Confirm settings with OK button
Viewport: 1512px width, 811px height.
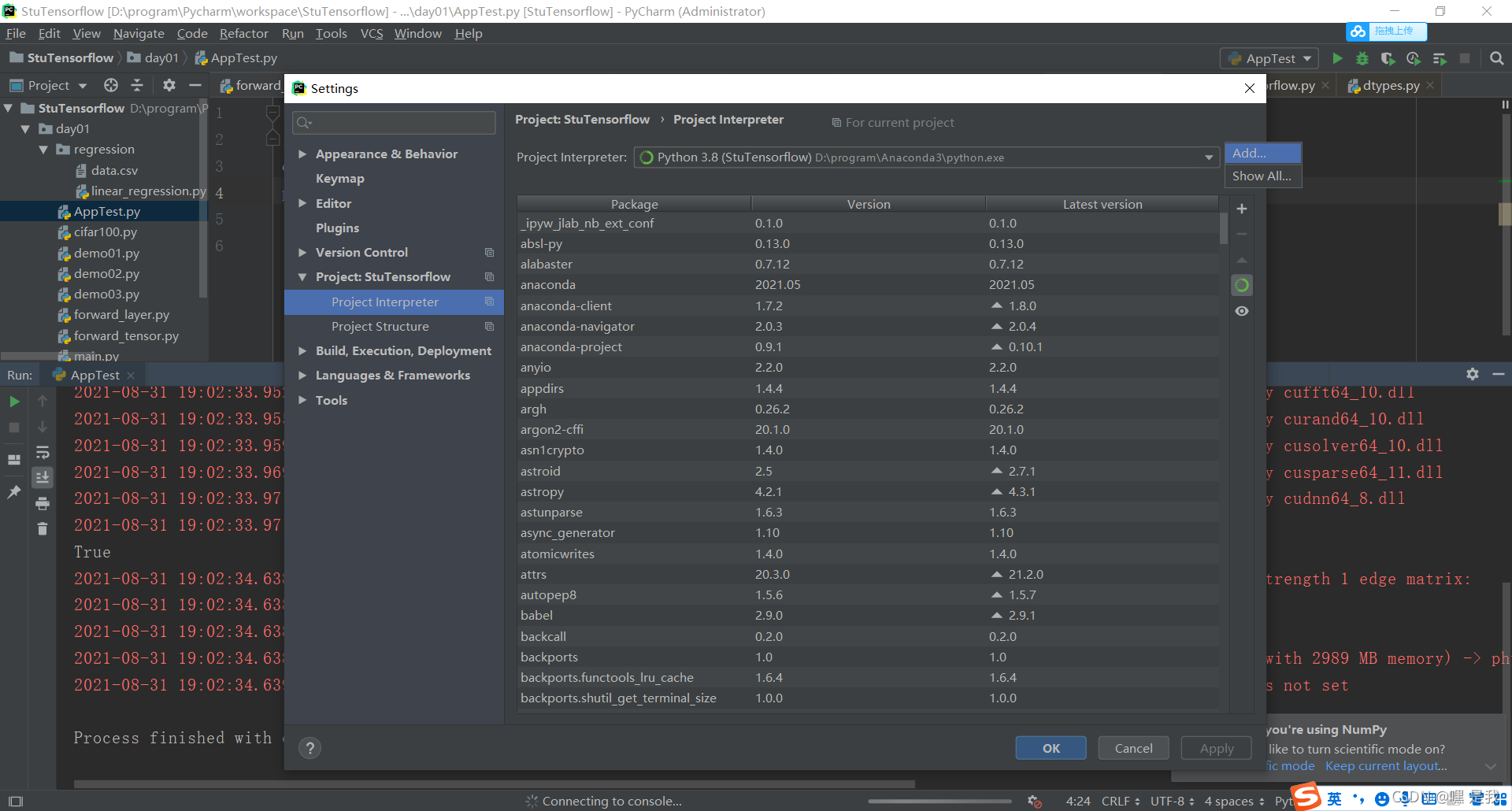(1051, 748)
